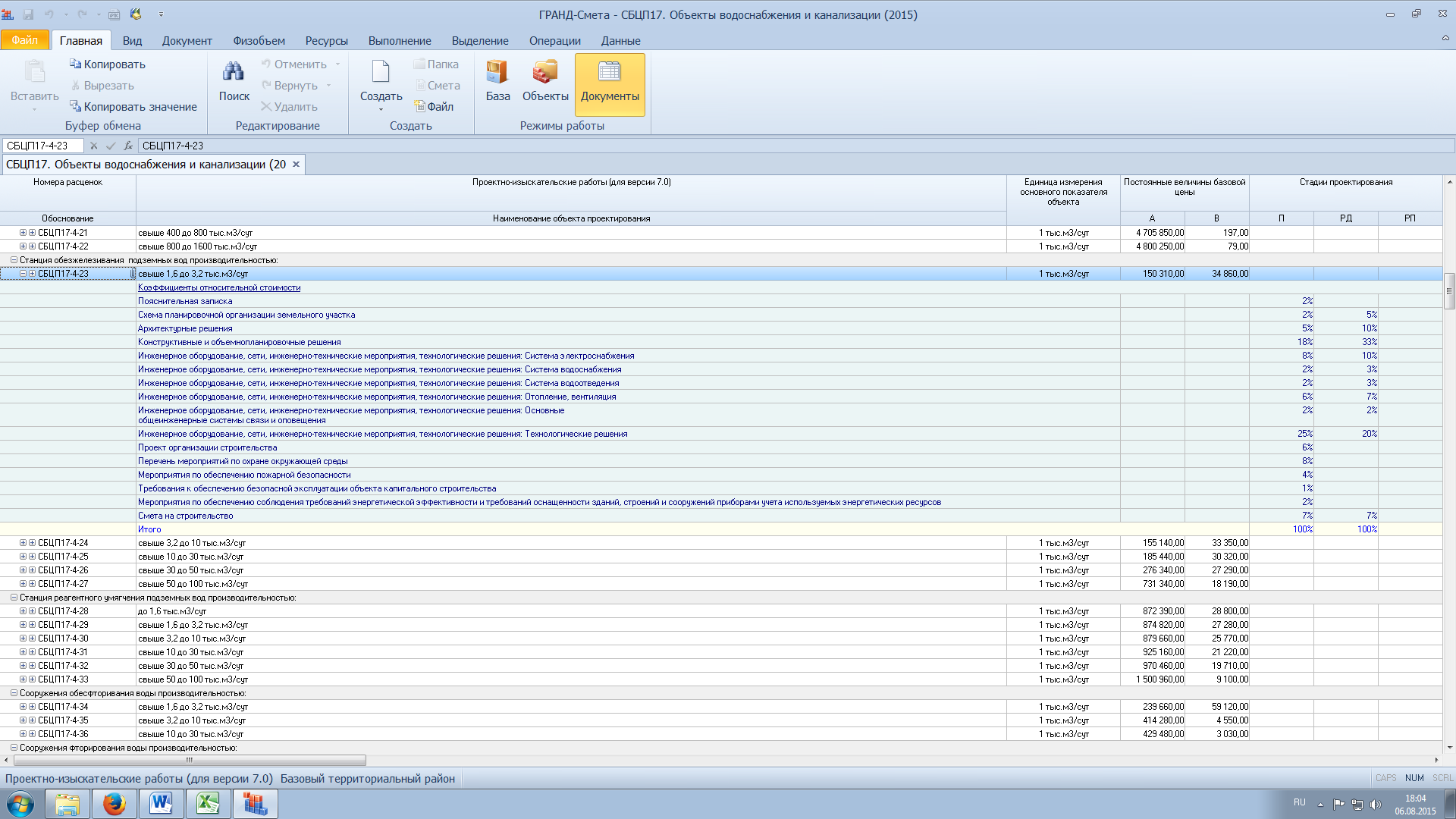Switch to the Ресурсы tab
The width and height of the screenshot is (1456, 819).
(326, 41)
